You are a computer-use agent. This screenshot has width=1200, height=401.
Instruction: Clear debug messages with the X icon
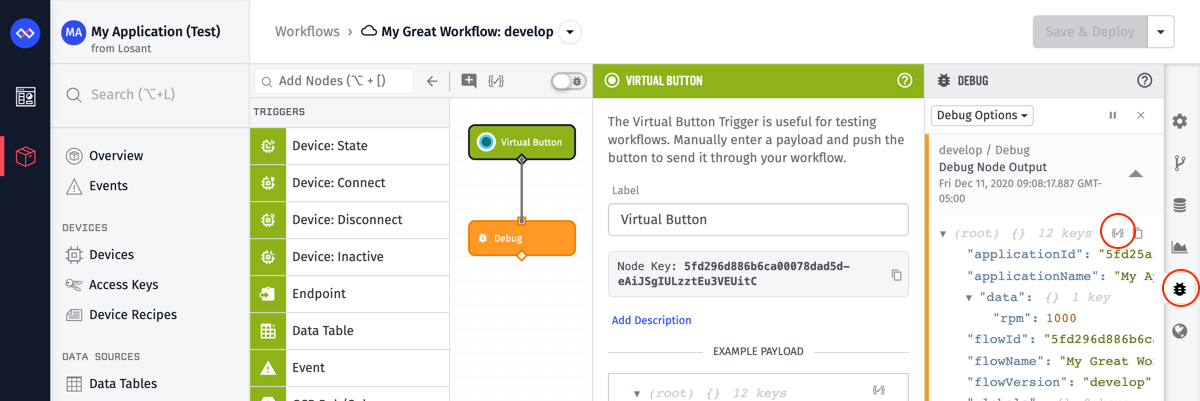click(x=1141, y=116)
